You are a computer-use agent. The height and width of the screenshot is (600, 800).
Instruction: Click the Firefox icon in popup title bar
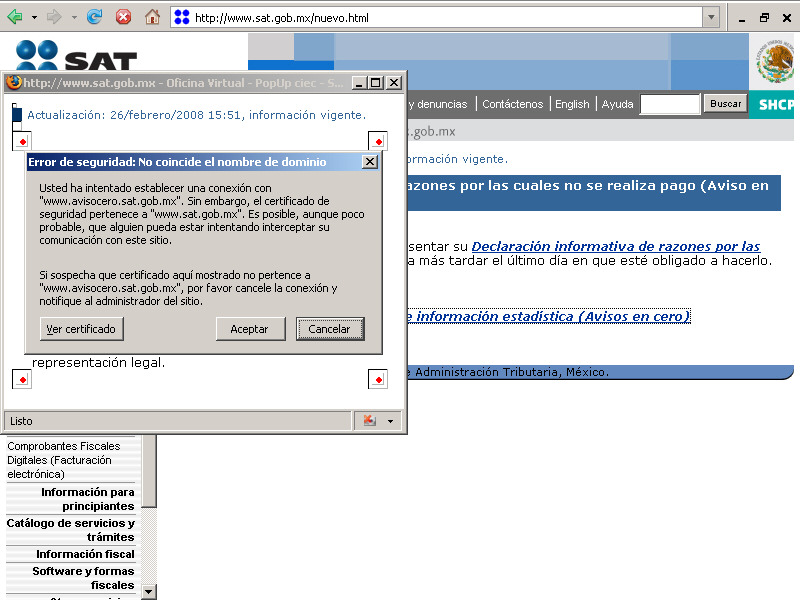coord(14,83)
